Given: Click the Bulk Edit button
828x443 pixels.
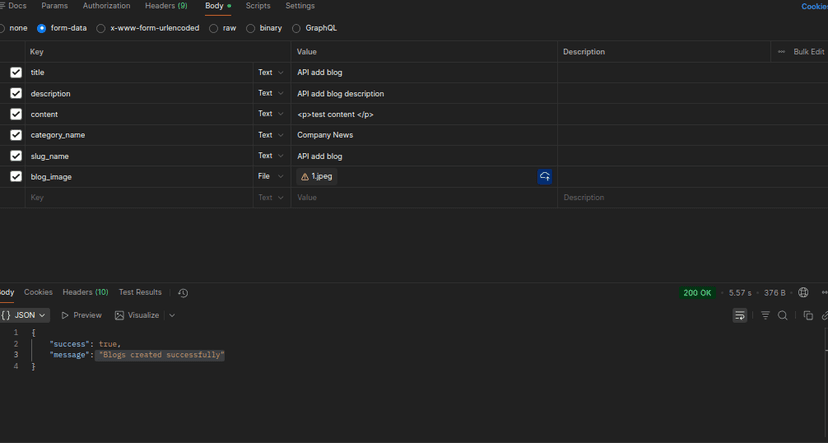Looking at the screenshot, I should (x=808, y=52).
